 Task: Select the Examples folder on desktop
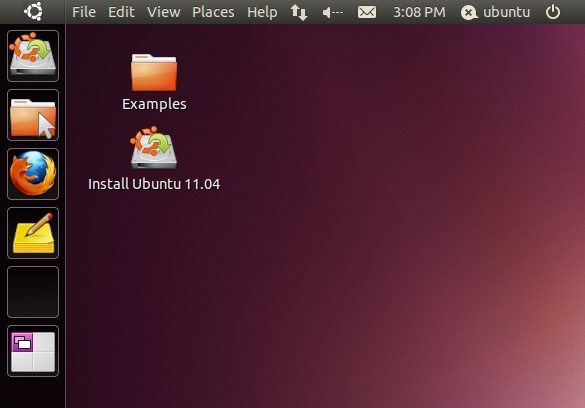tap(154, 82)
